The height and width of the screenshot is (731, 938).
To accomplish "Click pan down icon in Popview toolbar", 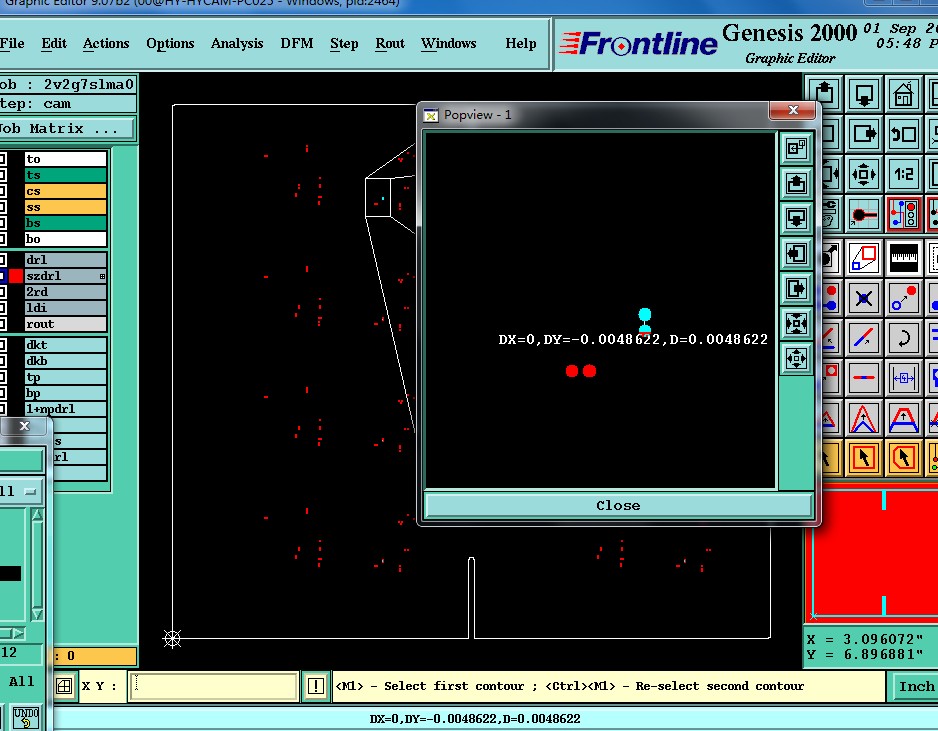I will pyautogui.click(x=796, y=218).
